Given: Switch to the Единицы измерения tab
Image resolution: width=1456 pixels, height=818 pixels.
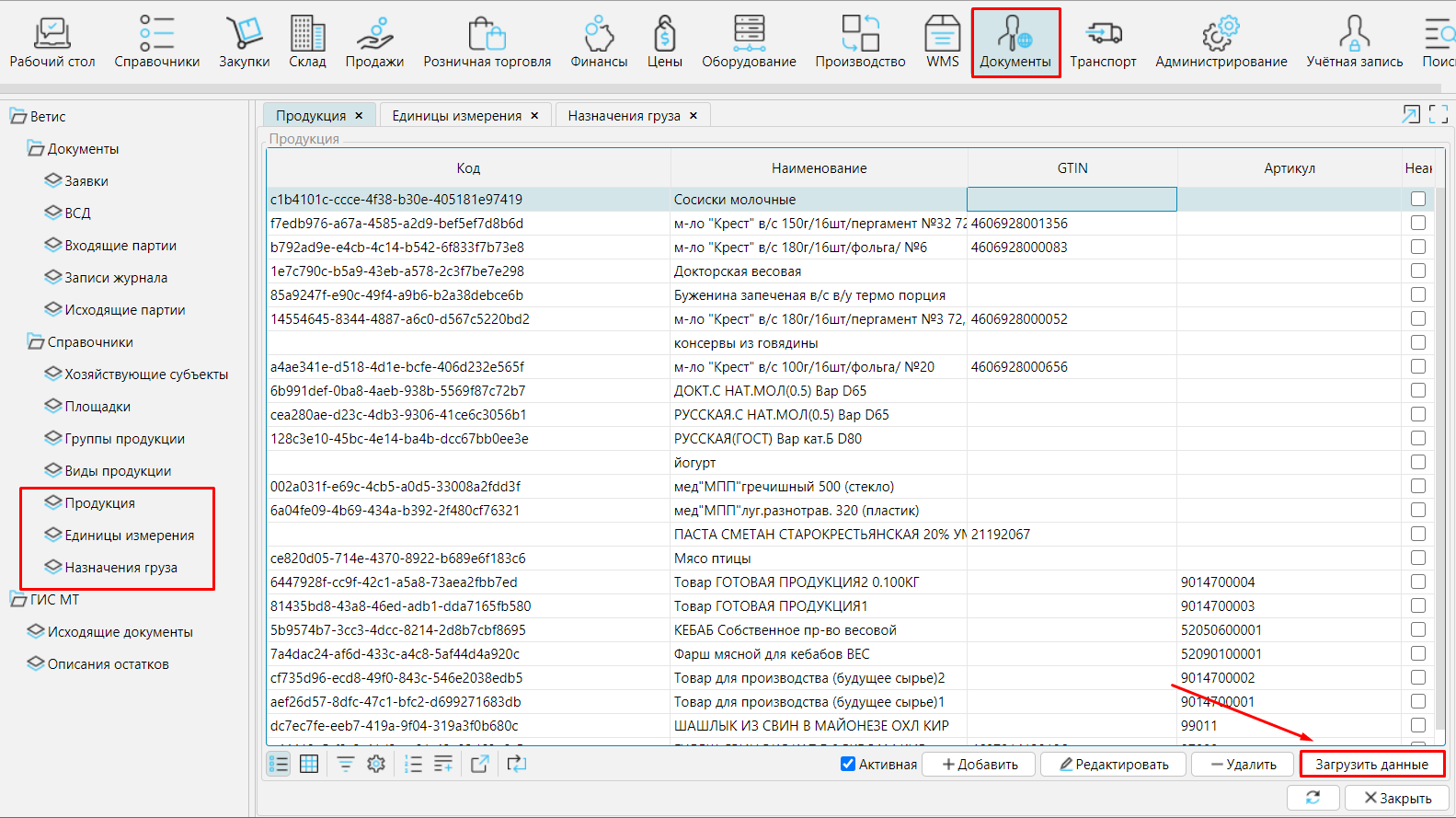Looking at the screenshot, I should [456, 116].
